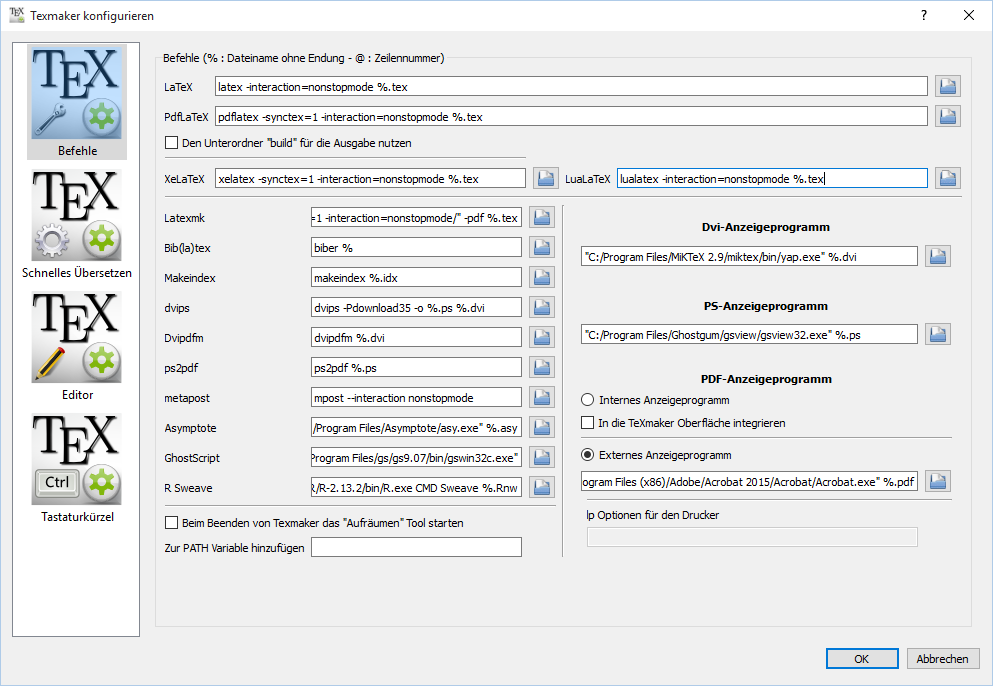The image size is (993, 686).
Task: Click into the PdfLaTeX command field
Action: pos(571,117)
